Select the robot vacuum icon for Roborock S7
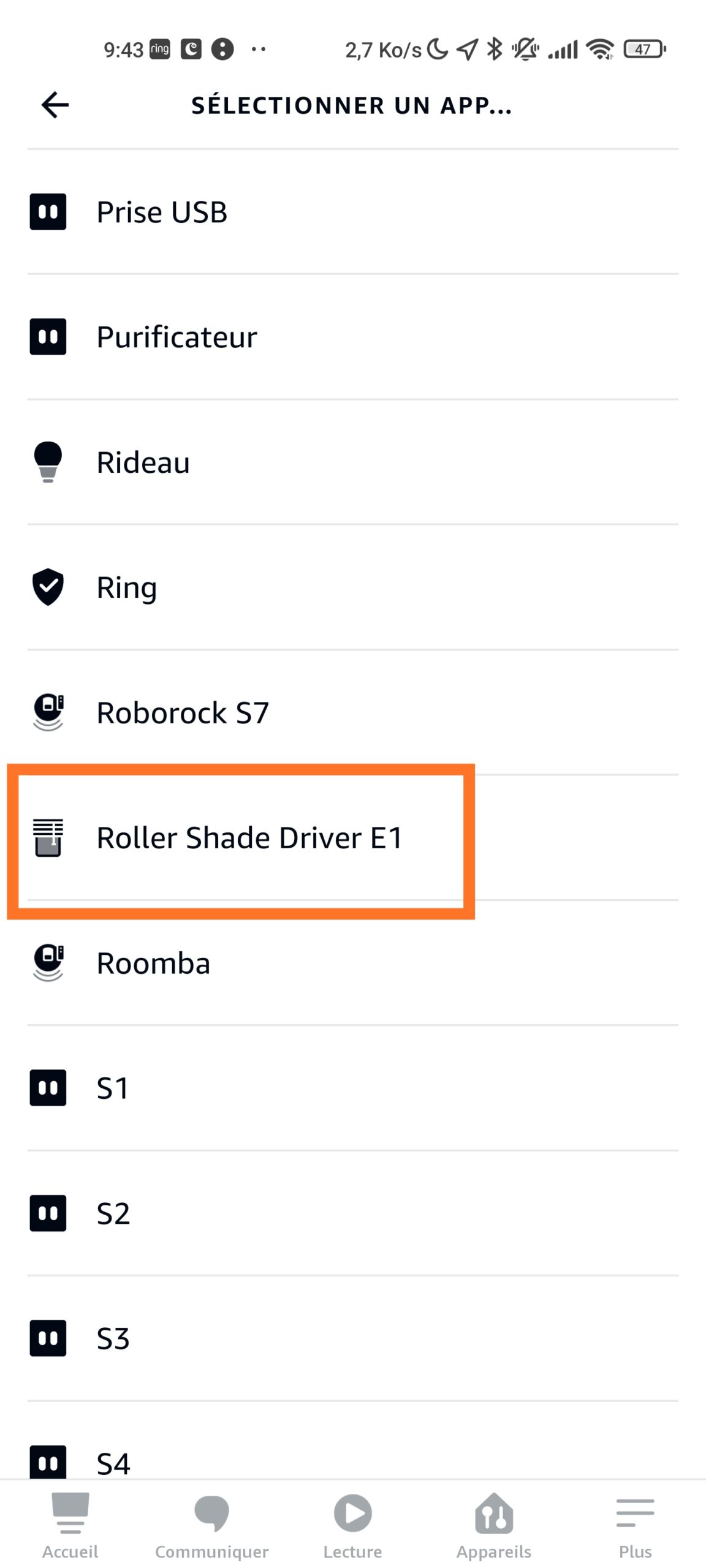 (x=48, y=712)
